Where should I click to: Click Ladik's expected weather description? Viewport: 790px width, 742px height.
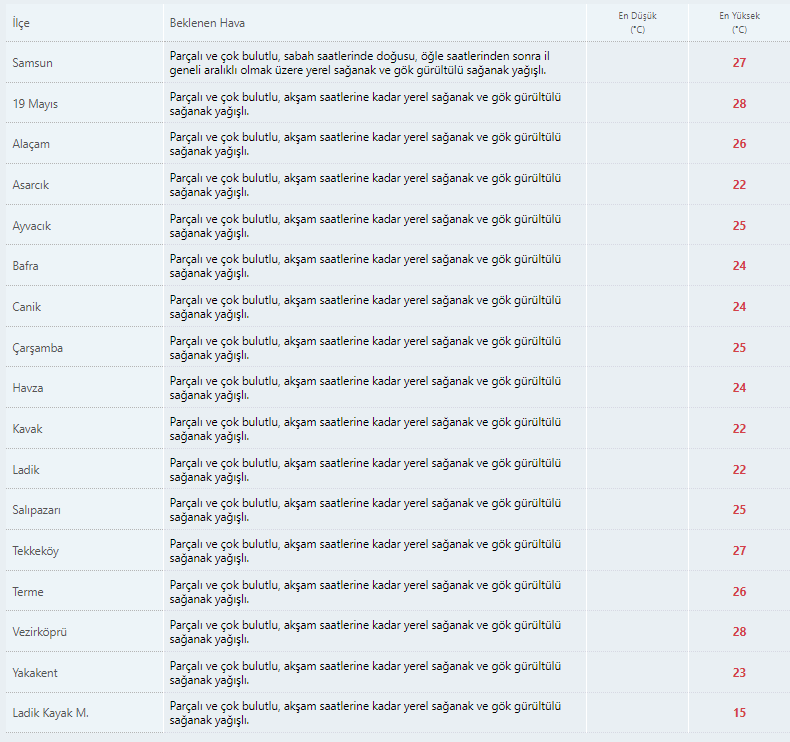(x=365, y=470)
